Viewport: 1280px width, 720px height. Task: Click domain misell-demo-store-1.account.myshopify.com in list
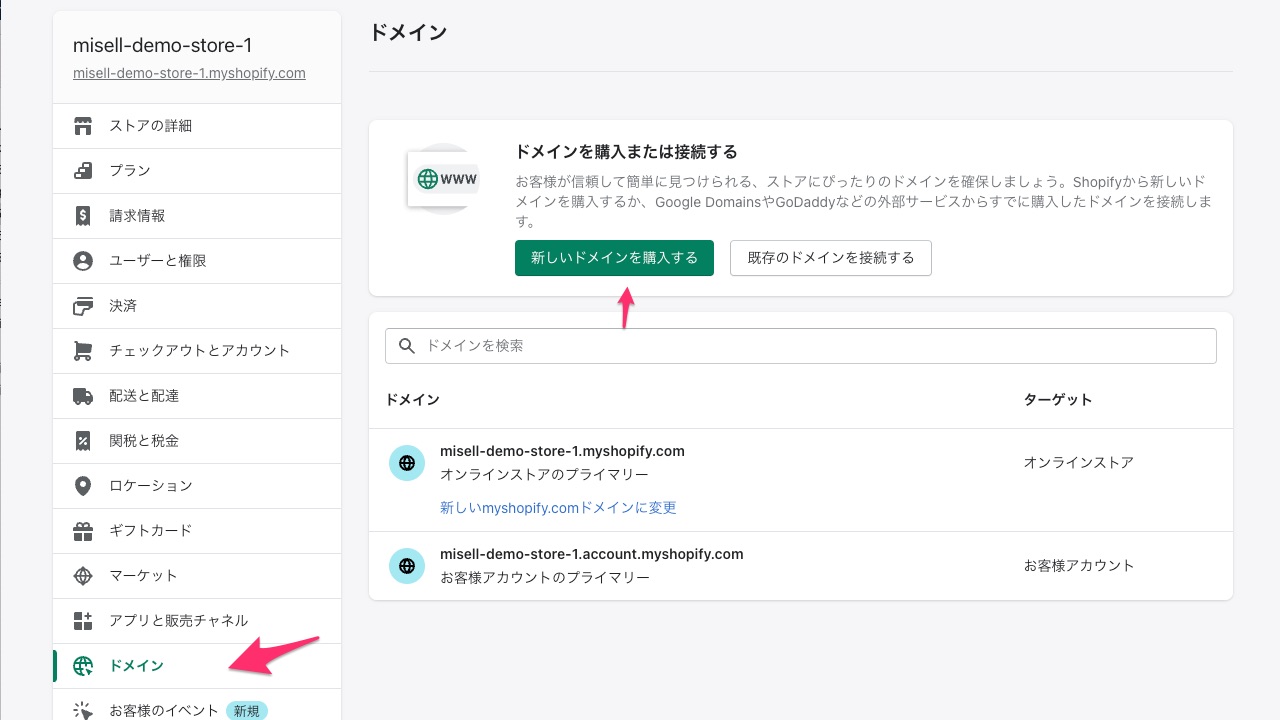pos(592,554)
